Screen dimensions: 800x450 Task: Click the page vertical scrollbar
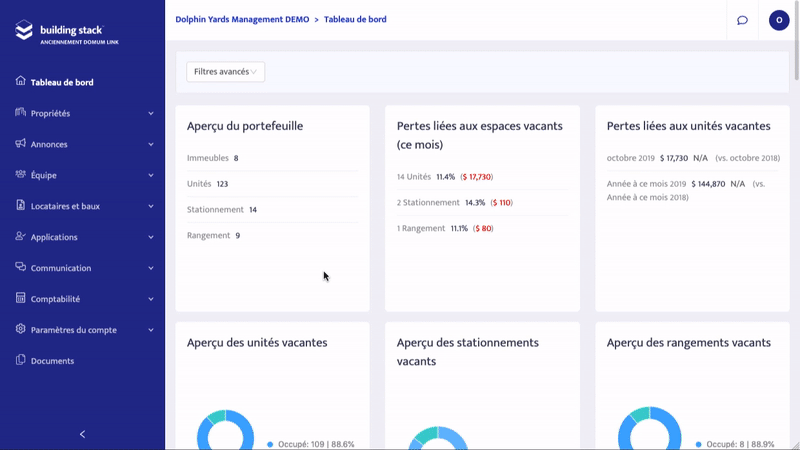796,41
